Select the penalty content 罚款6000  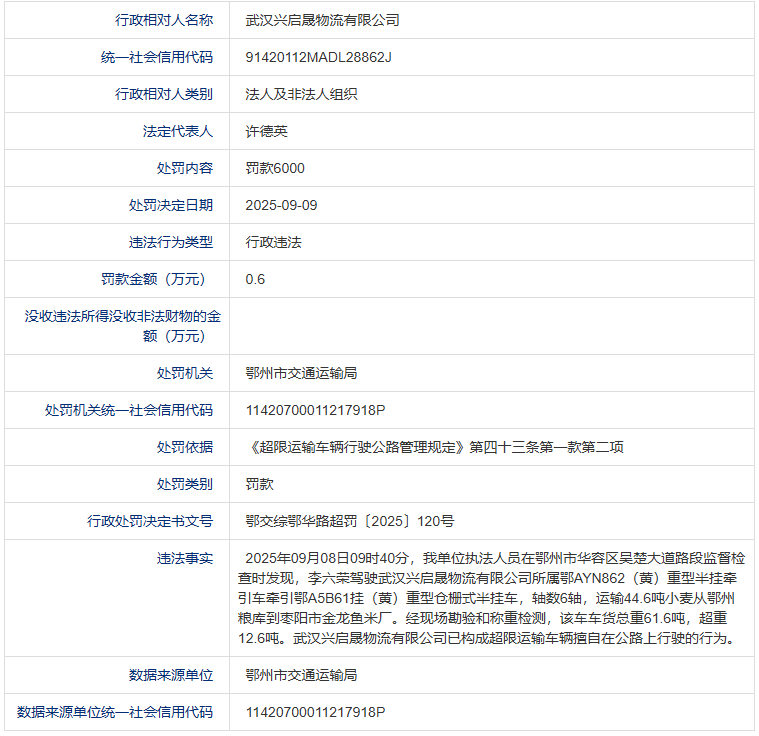pyautogui.click(x=275, y=168)
